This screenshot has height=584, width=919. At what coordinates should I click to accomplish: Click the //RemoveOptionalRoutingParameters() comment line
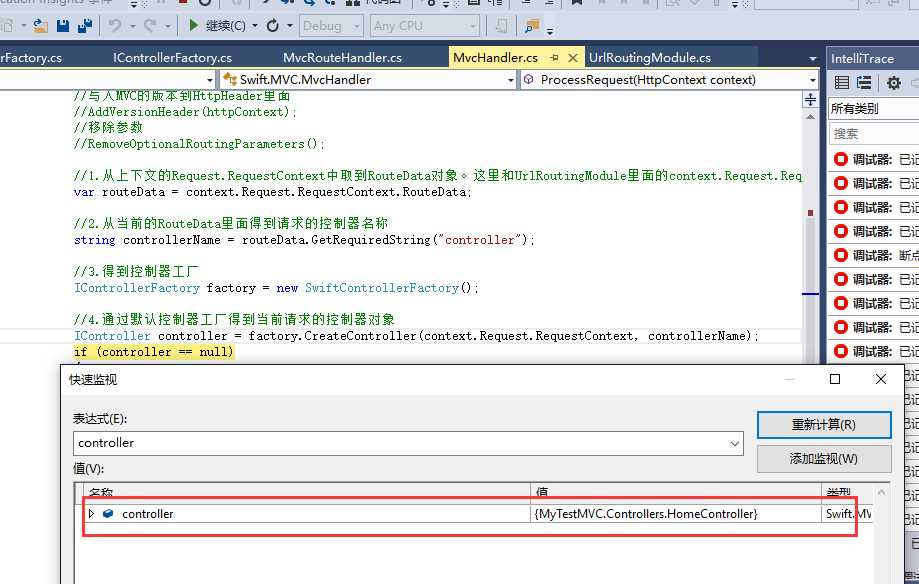point(199,144)
